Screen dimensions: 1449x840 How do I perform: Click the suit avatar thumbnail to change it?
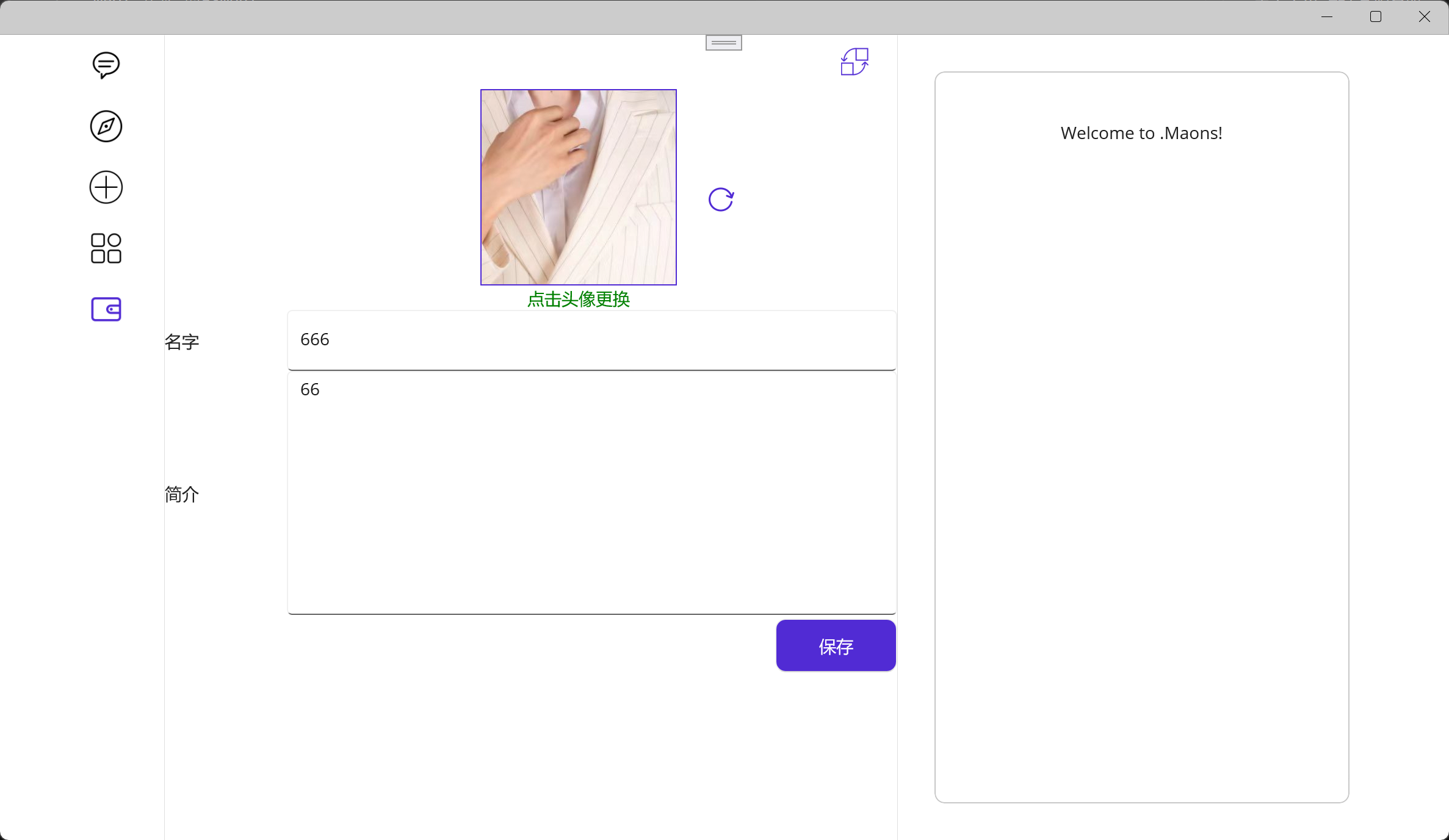tap(577, 187)
